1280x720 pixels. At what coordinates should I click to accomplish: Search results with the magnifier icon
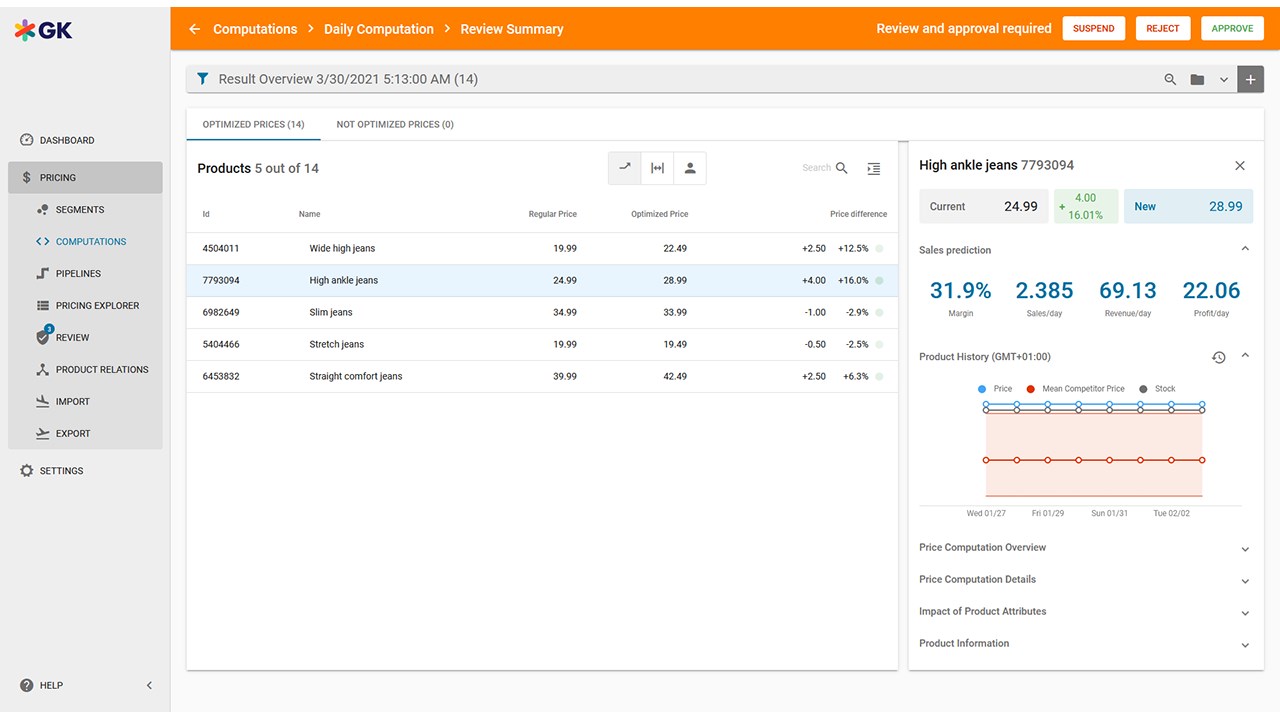coord(1170,79)
